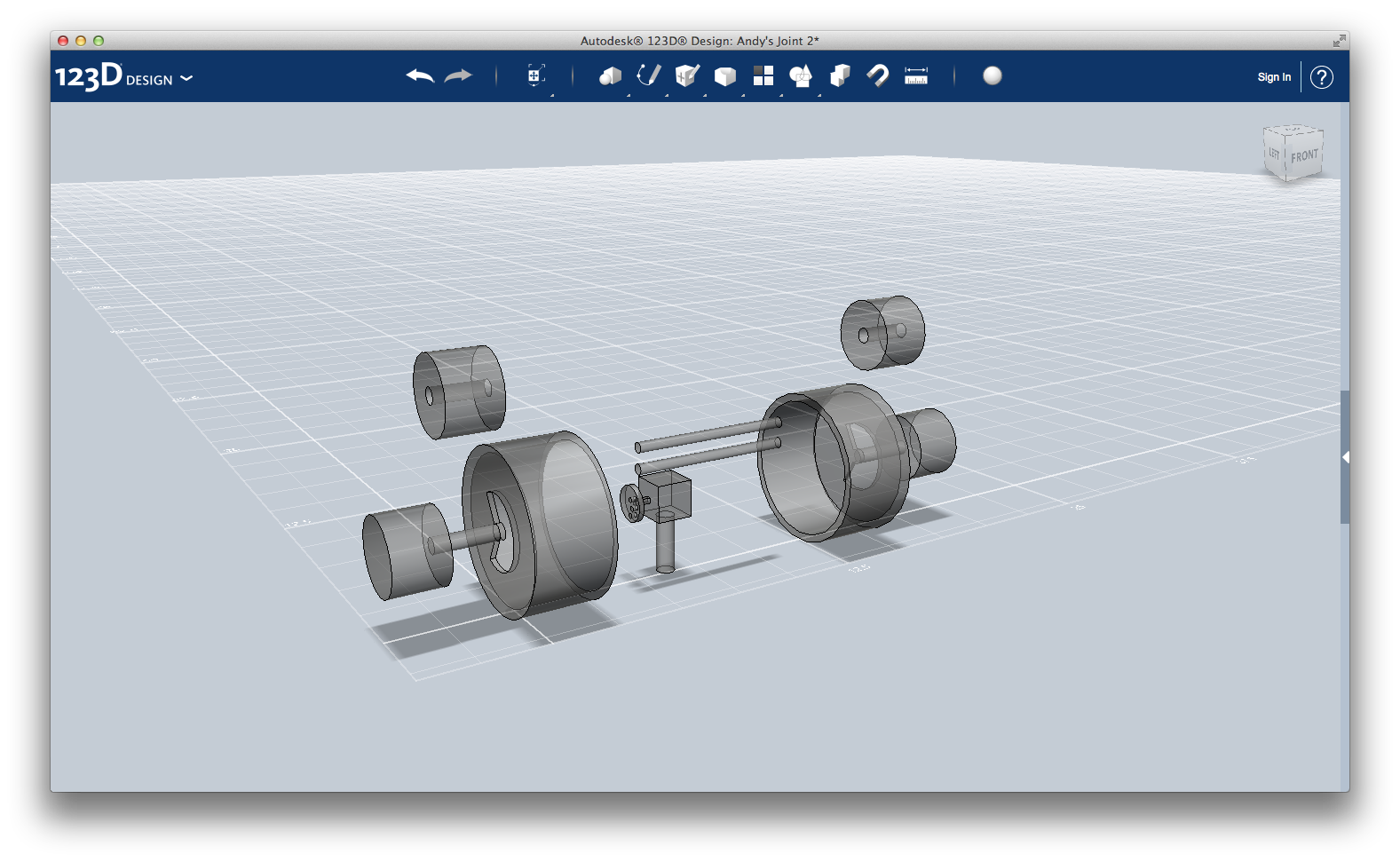Undo the last action
The height and width of the screenshot is (862, 1400).
(420, 76)
